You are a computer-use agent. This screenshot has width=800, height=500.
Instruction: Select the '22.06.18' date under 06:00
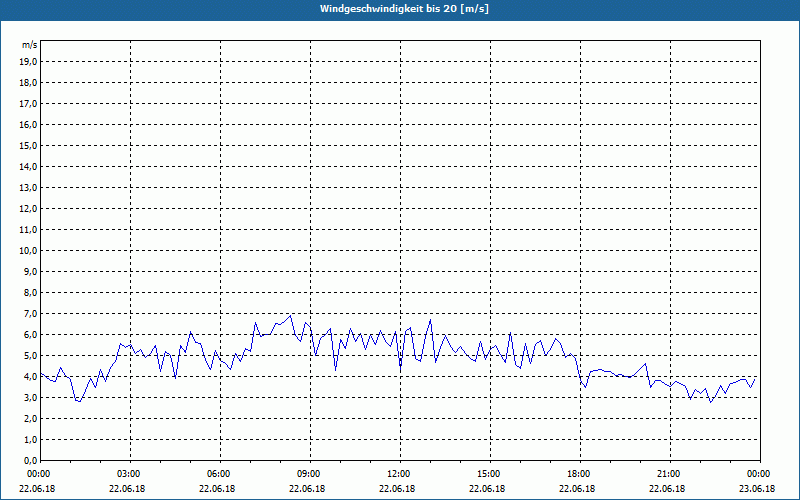217,489
